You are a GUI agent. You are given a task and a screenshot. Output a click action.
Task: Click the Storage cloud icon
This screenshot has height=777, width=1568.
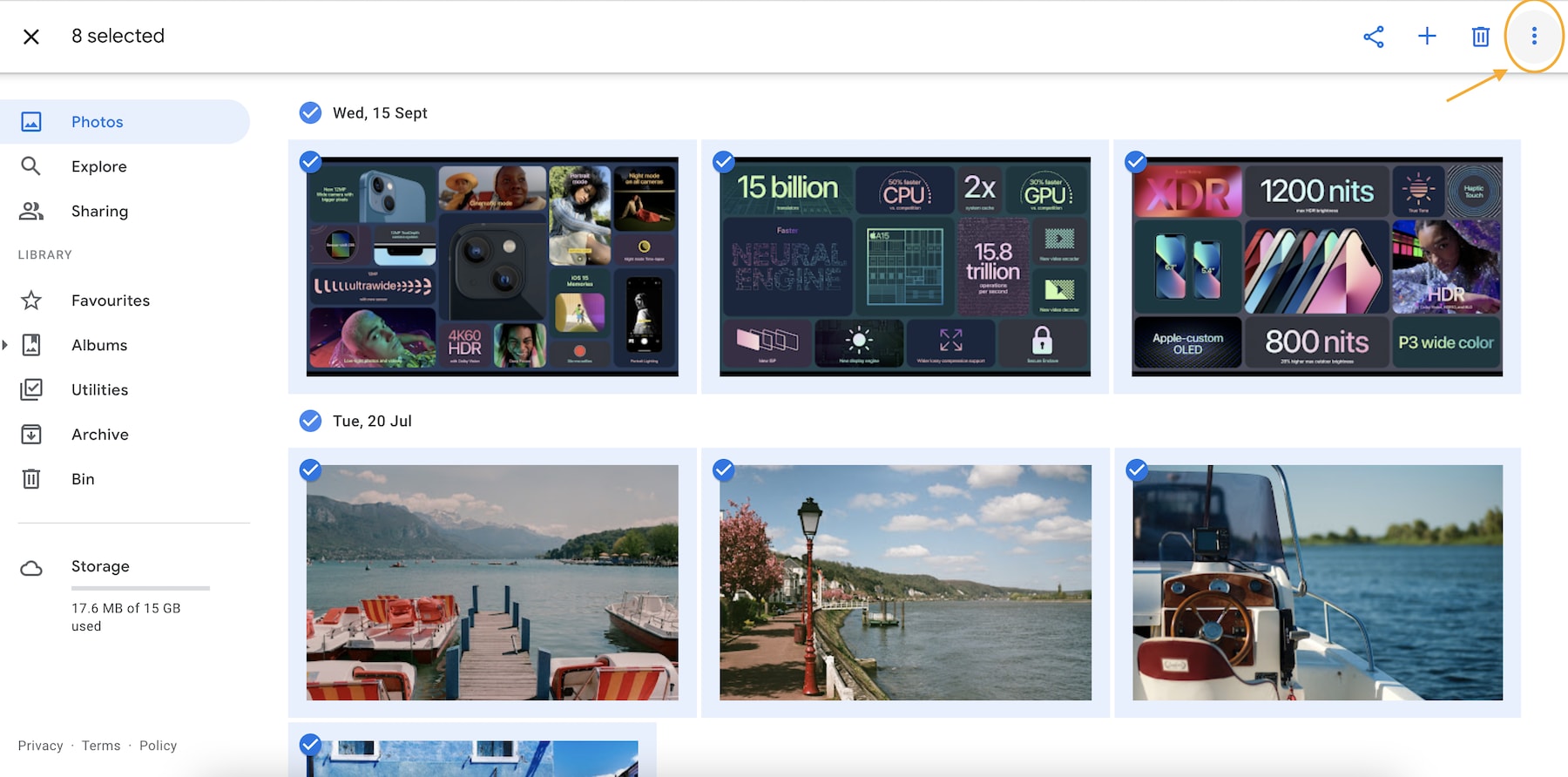31,569
